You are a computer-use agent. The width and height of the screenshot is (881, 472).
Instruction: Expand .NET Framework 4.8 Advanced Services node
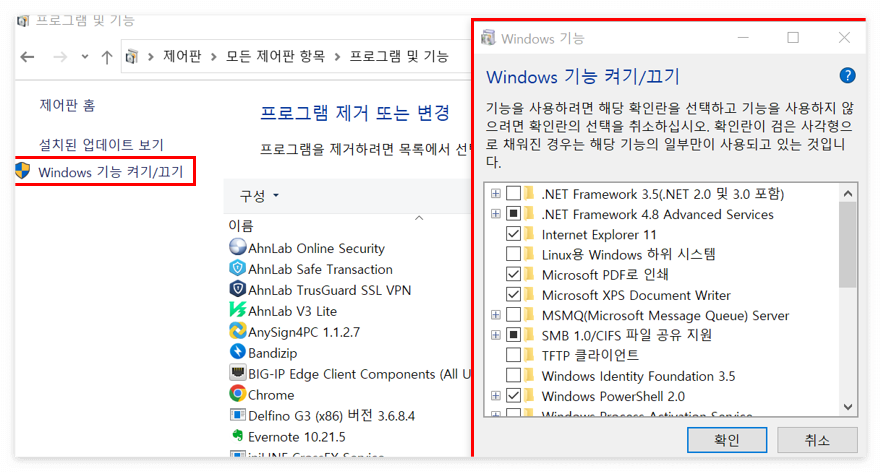click(496, 214)
